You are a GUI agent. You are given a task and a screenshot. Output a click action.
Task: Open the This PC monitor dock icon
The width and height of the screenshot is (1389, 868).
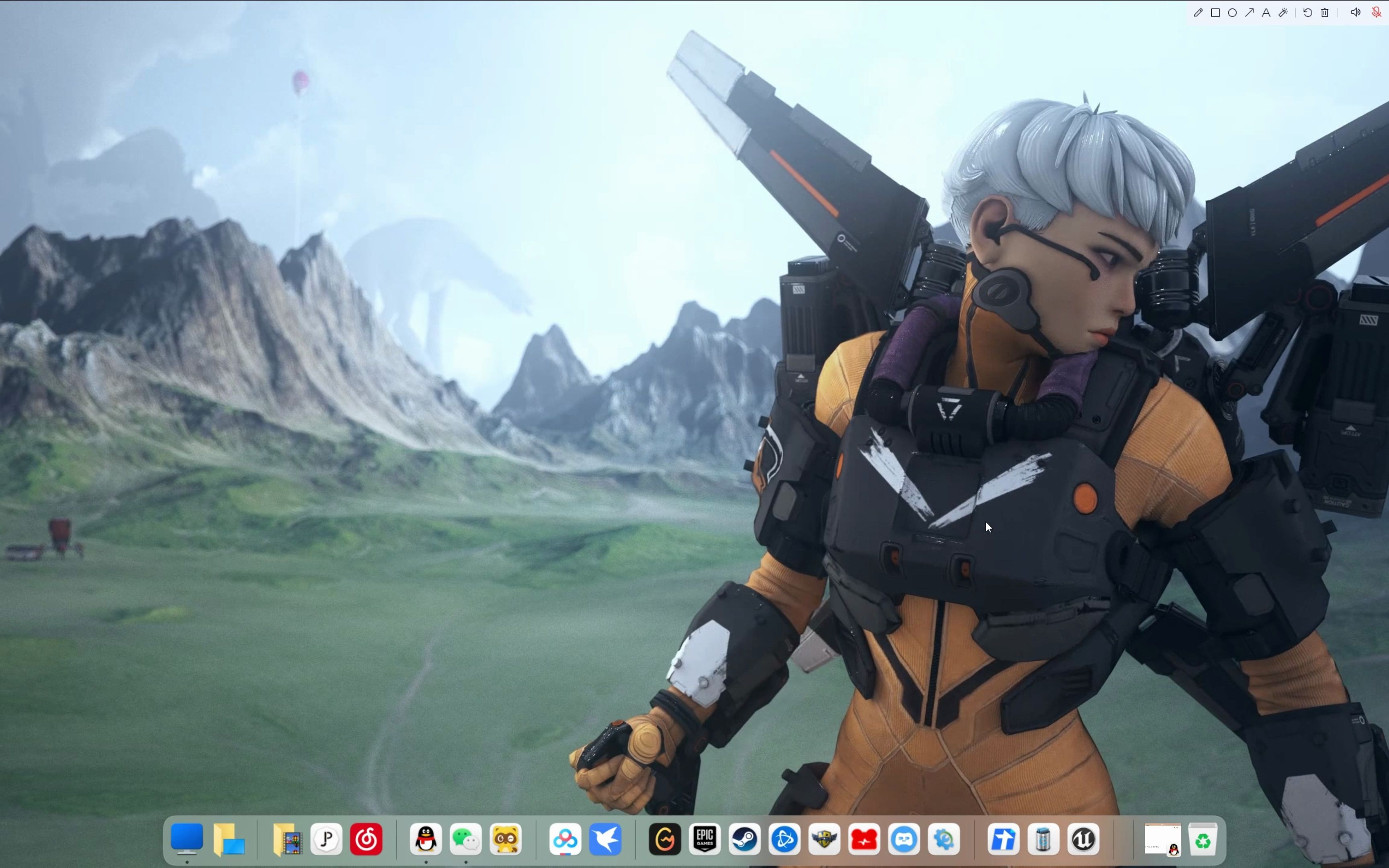point(187,839)
